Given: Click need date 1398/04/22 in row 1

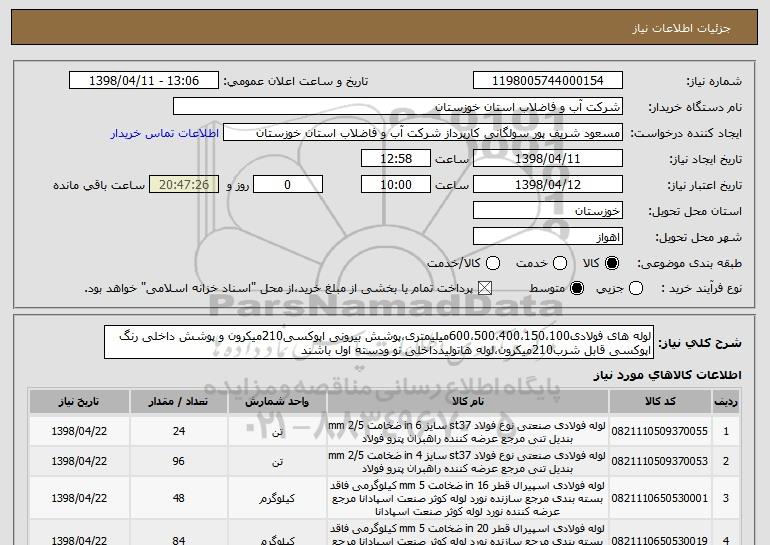Looking at the screenshot, I should [79, 431].
